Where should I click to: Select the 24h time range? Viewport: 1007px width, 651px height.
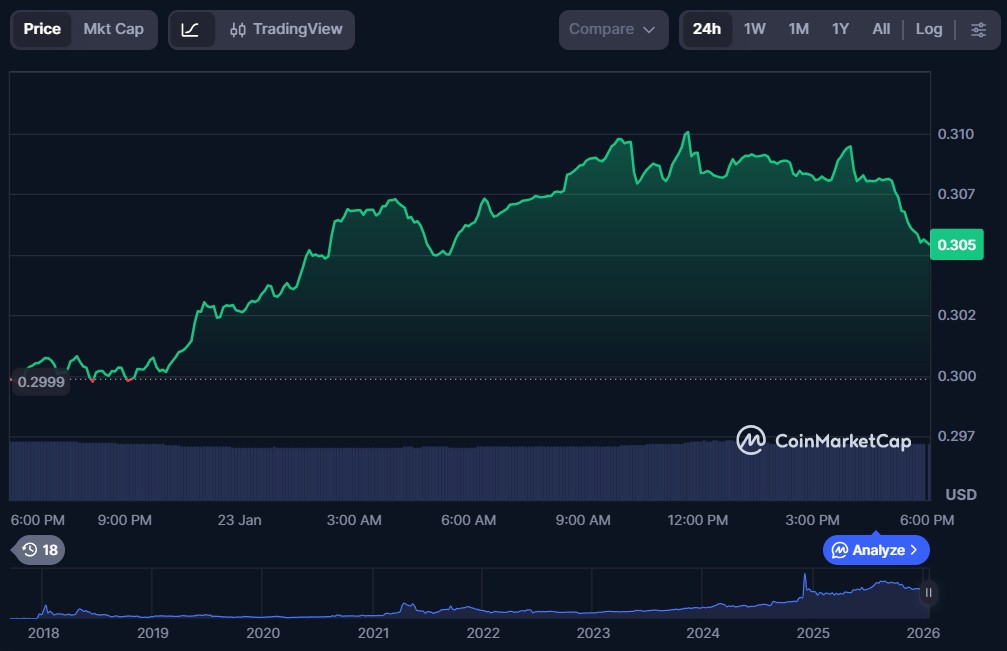(706, 29)
